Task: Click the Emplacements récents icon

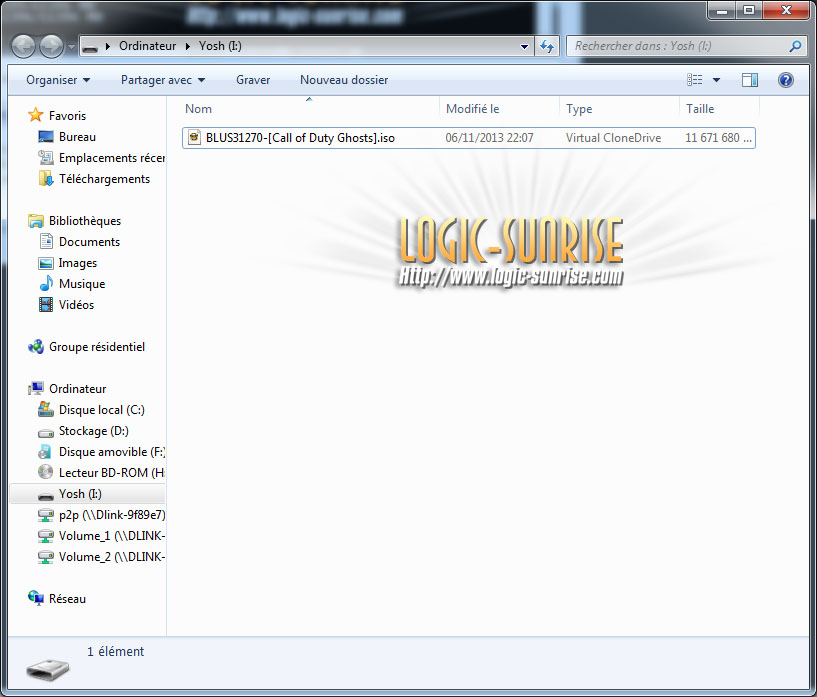Action: 46,157
